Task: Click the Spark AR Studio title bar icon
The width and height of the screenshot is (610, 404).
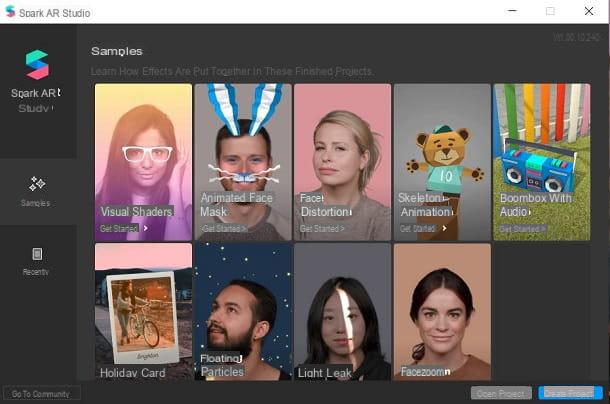Action: click(x=11, y=12)
